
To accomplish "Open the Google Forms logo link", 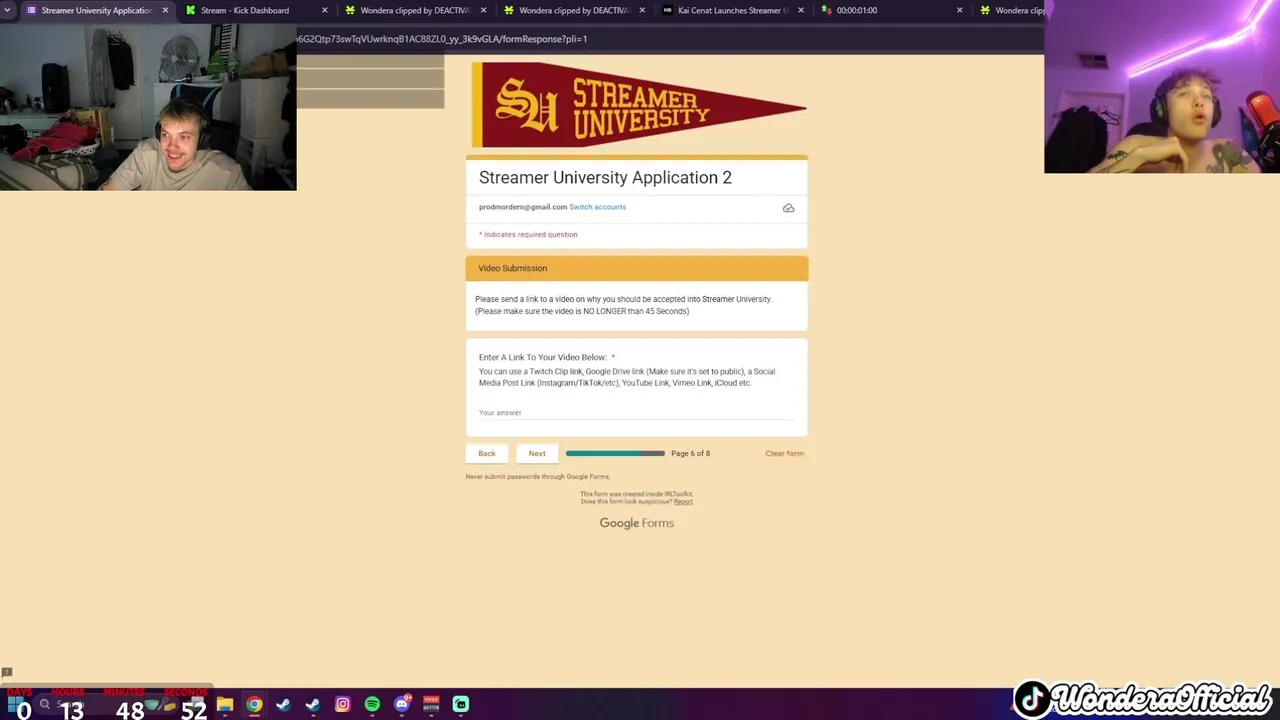I will [x=636, y=523].
